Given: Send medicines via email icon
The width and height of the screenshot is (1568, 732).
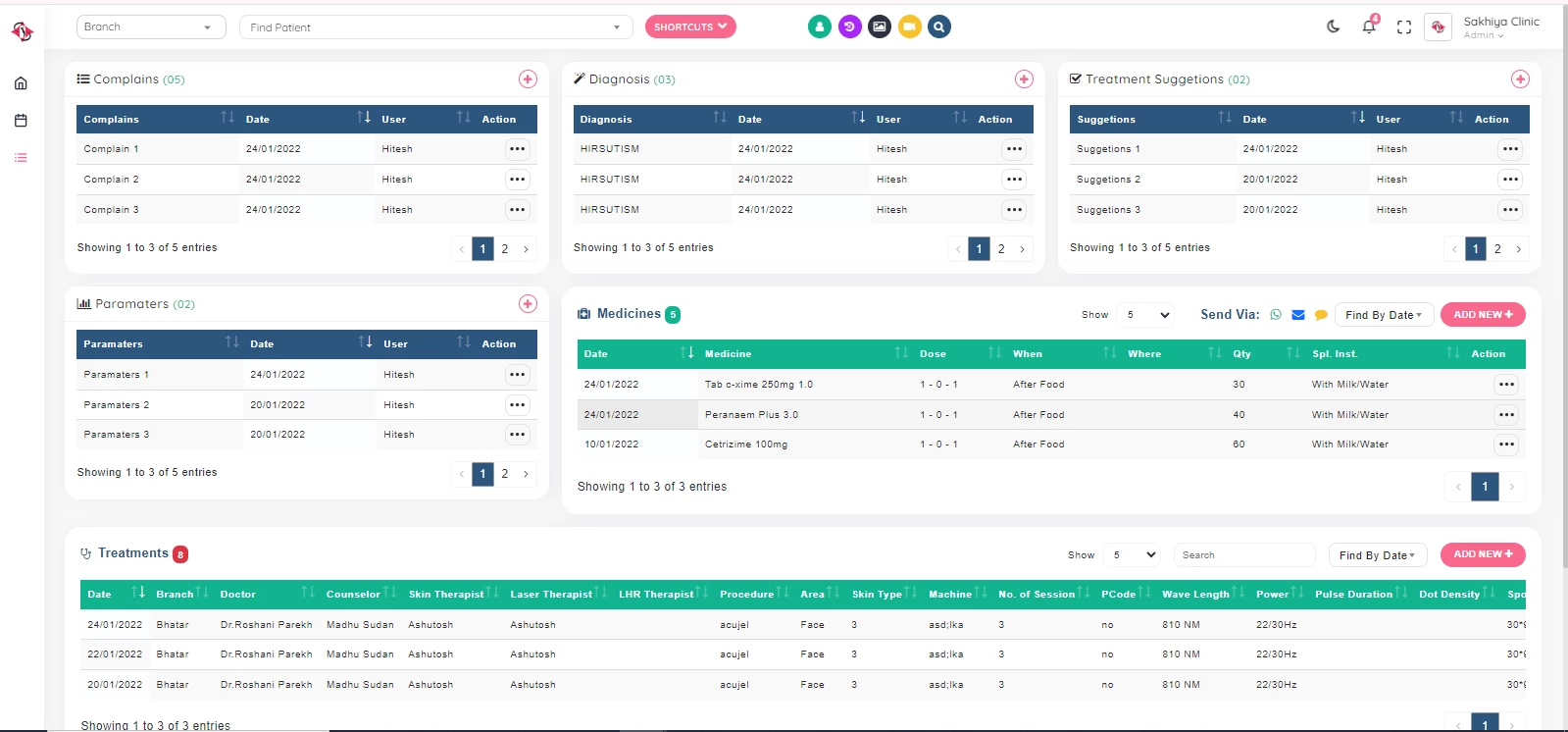Looking at the screenshot, I should 1298,315.
